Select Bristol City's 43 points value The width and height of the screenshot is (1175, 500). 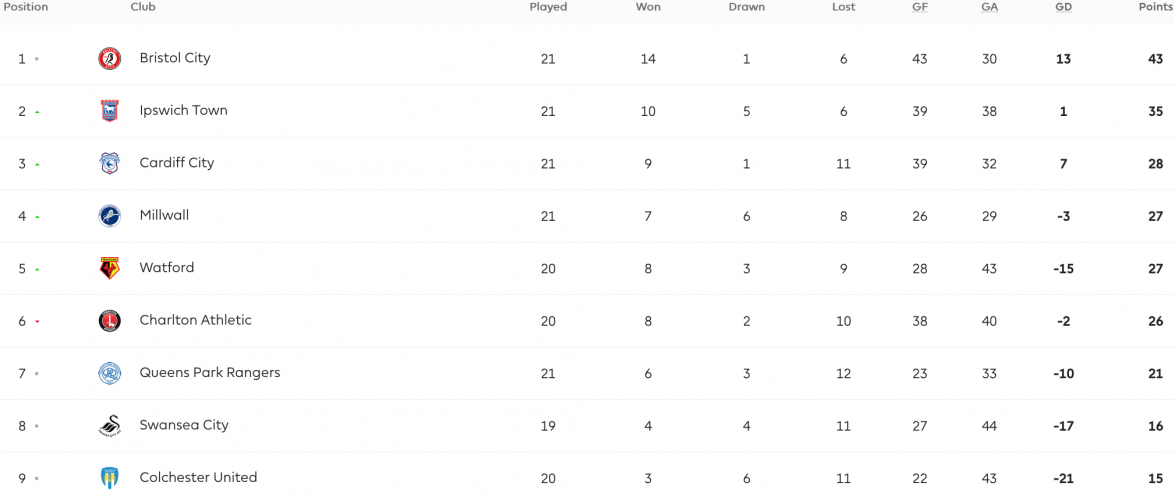(x=1155, y=58)
